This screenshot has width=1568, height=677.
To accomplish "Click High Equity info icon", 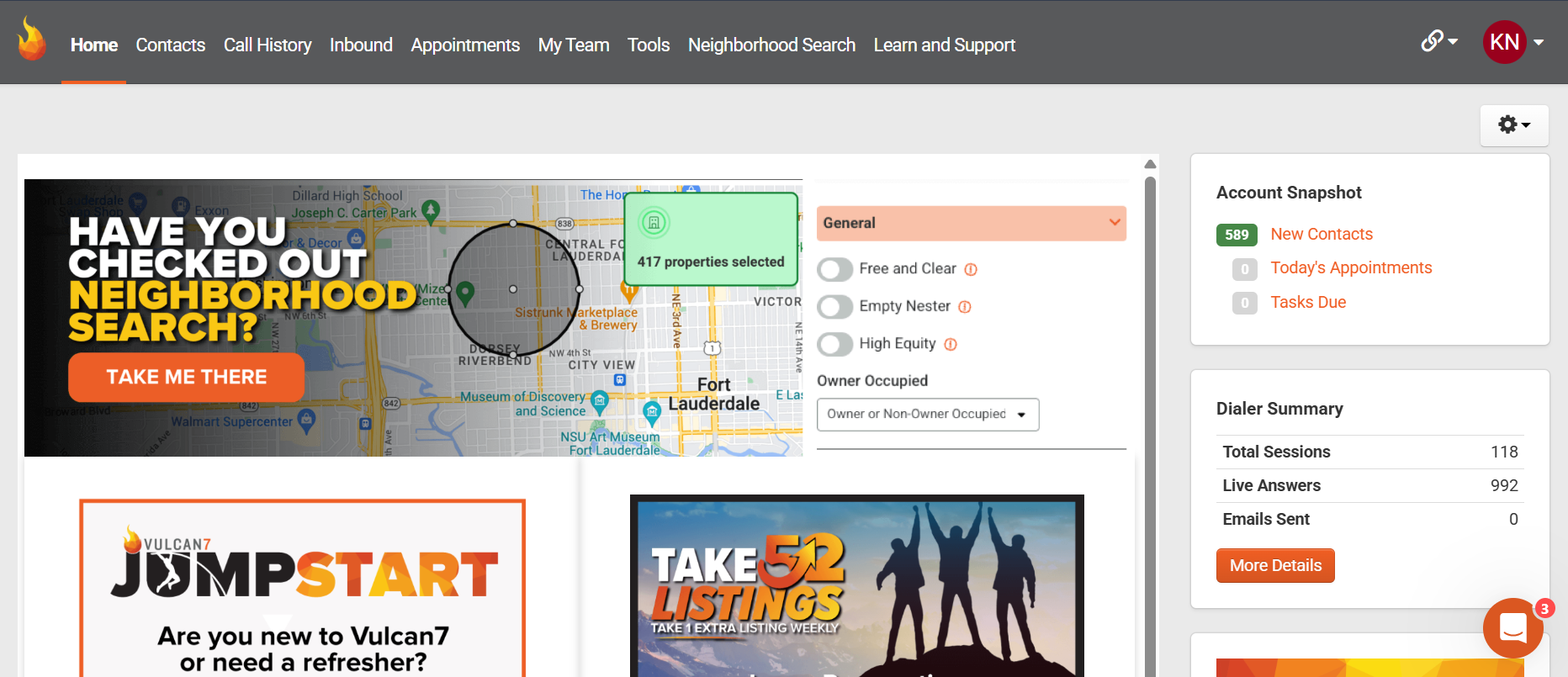I will (951, 344).
